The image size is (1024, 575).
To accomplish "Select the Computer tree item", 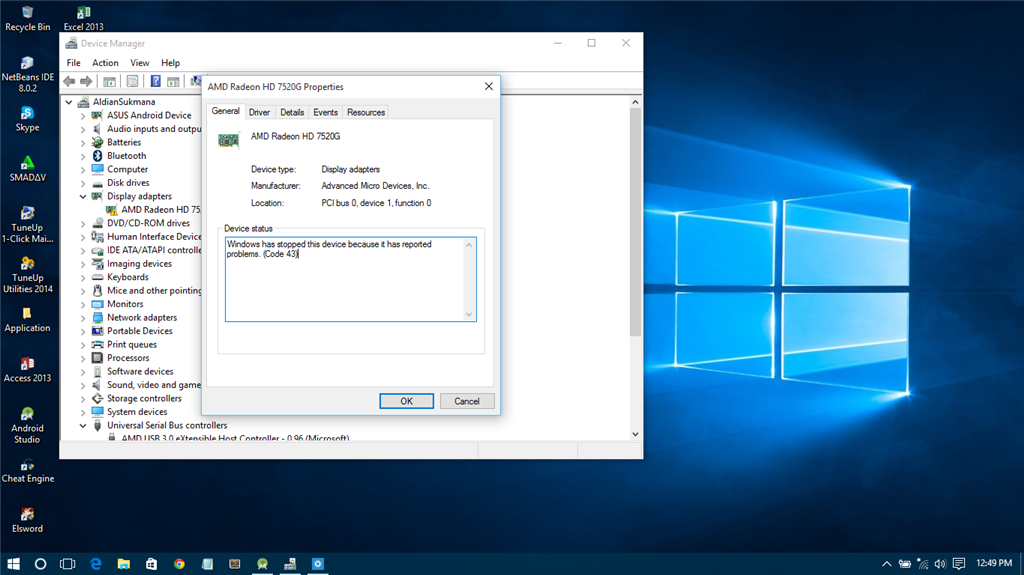I will click(127, 169).
